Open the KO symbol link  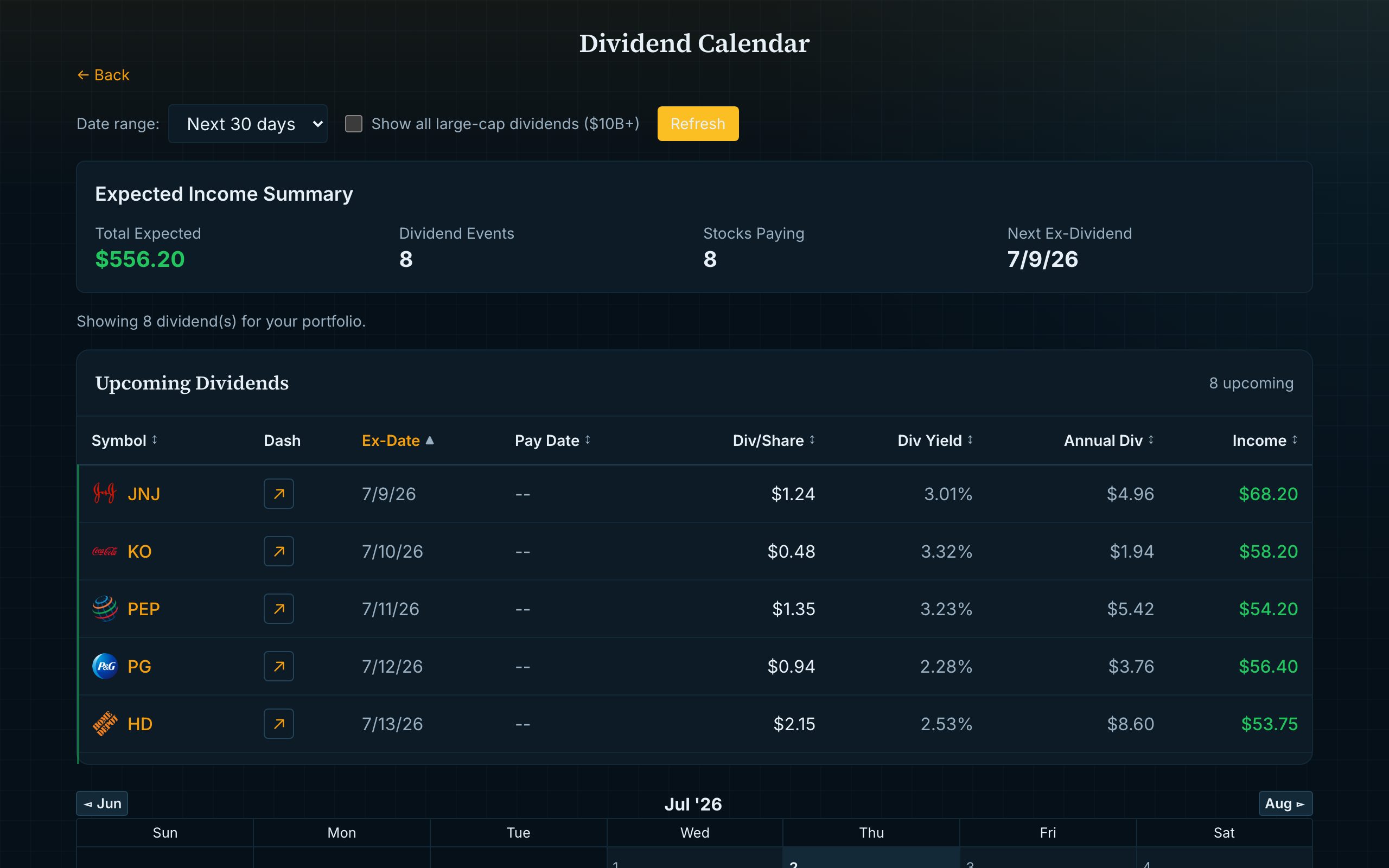coord(139,551)
